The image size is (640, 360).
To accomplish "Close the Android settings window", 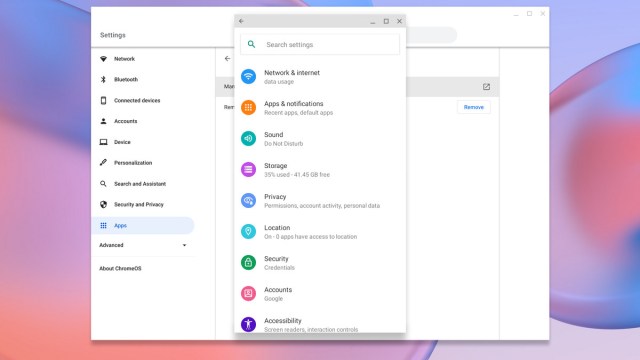I will point(399,21).
